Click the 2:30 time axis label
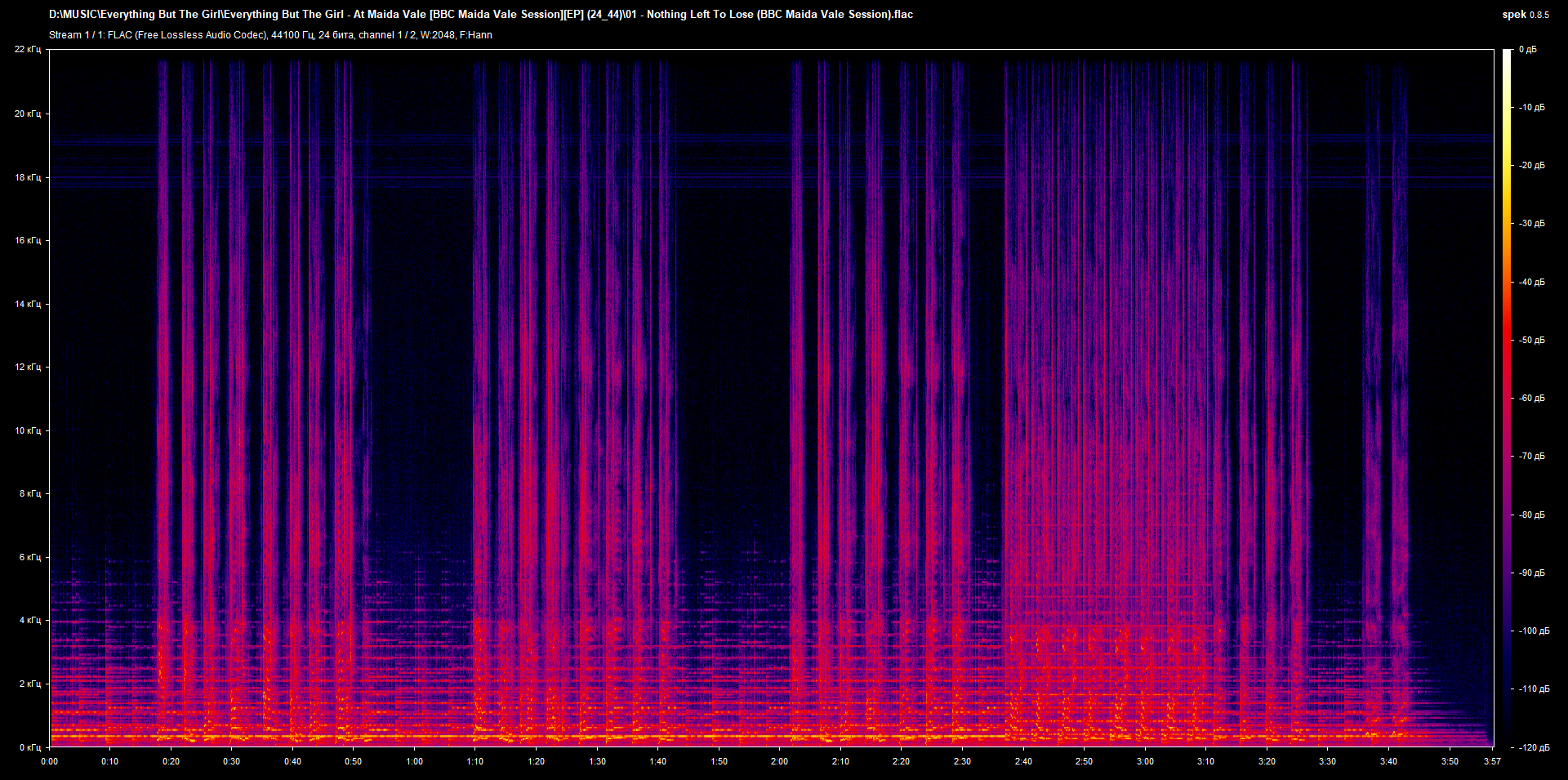Screen dimensions: 1568x780 [962, 761]
